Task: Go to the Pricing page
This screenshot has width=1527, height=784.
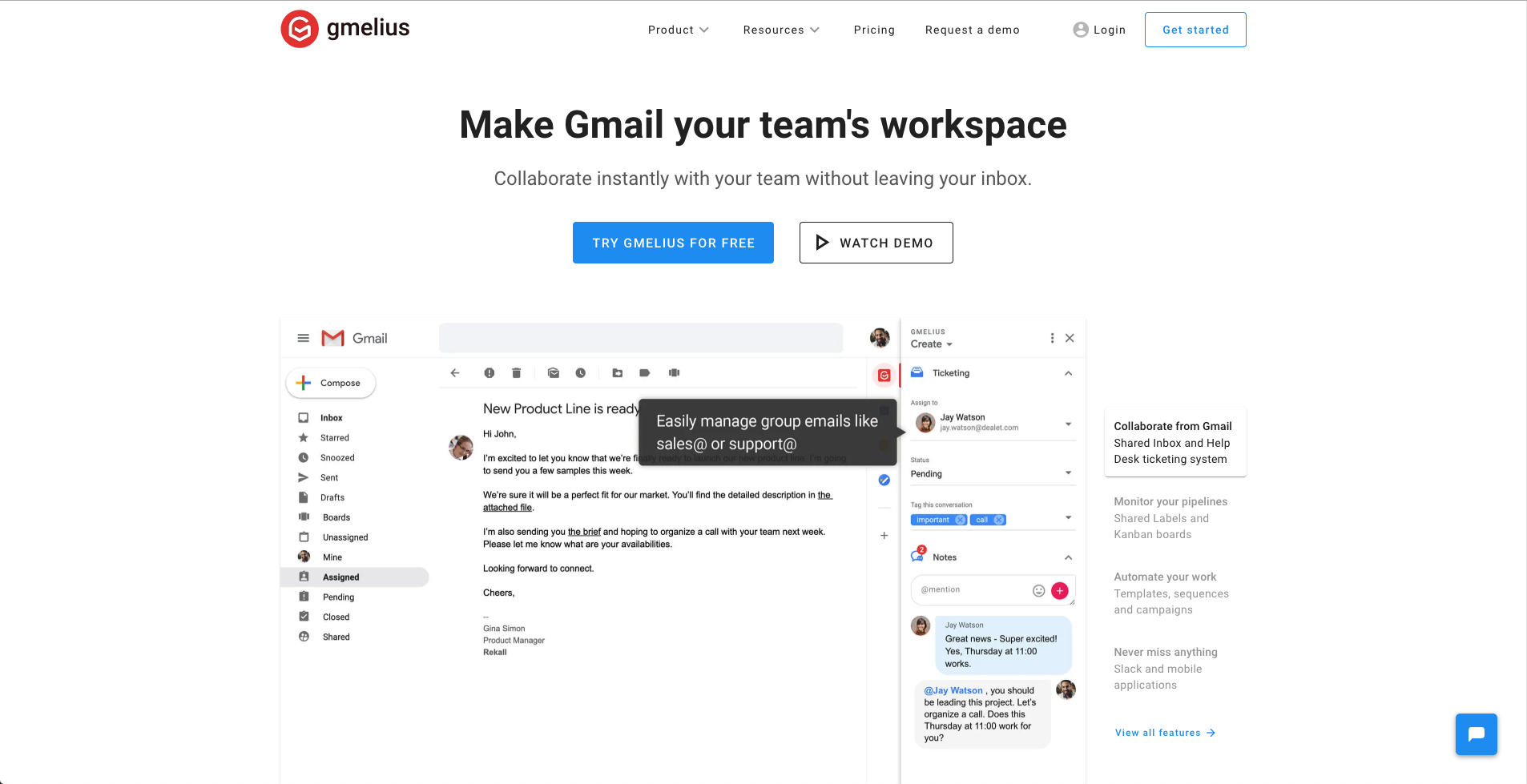Action: (874, 30)
